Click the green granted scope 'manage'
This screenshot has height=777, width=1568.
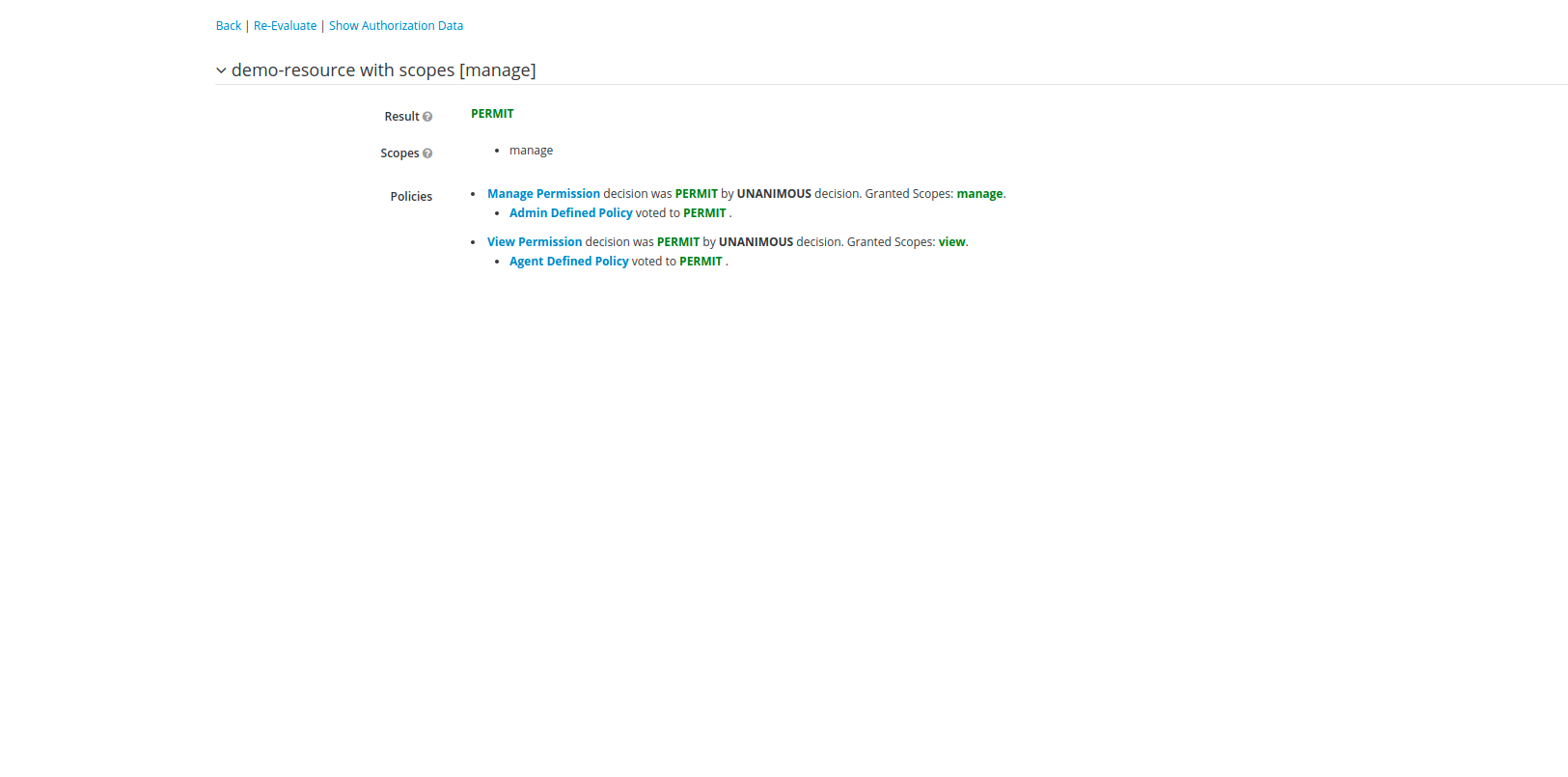point(978,194)
